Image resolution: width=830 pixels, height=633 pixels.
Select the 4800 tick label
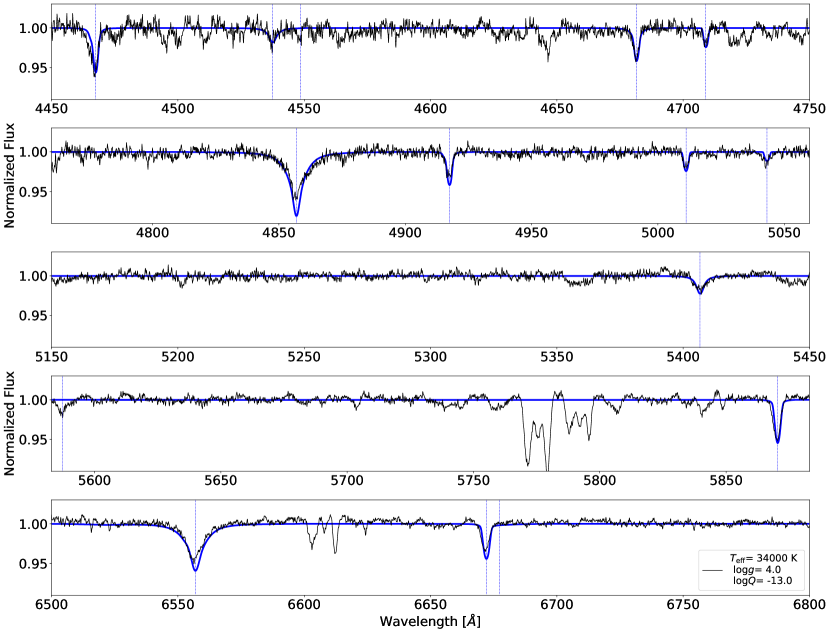click(152, 232)
